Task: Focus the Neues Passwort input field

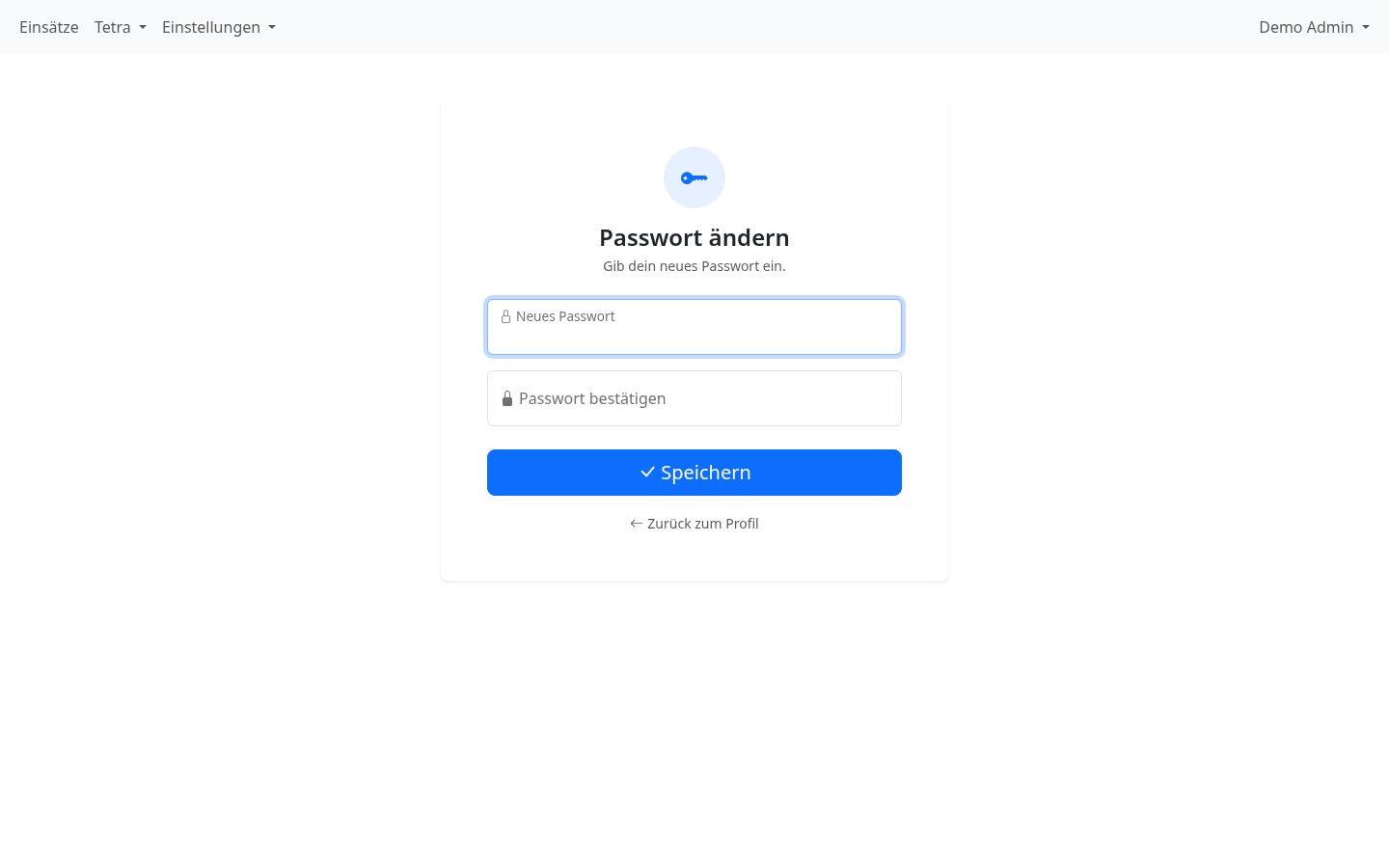Action: point(694,327)
